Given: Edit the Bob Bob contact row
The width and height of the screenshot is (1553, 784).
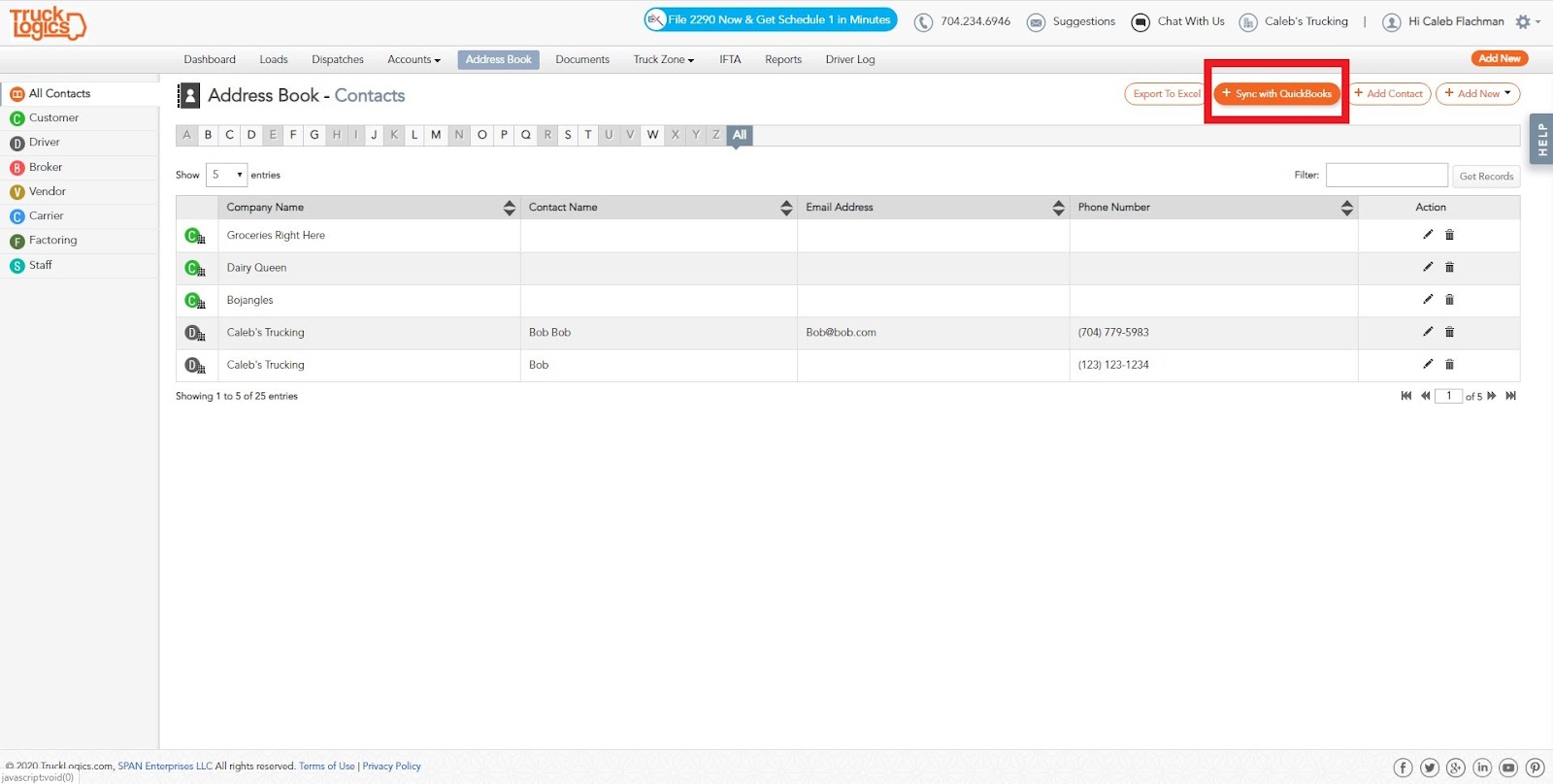Looking at the screenshot, I should coord(1428,332).
